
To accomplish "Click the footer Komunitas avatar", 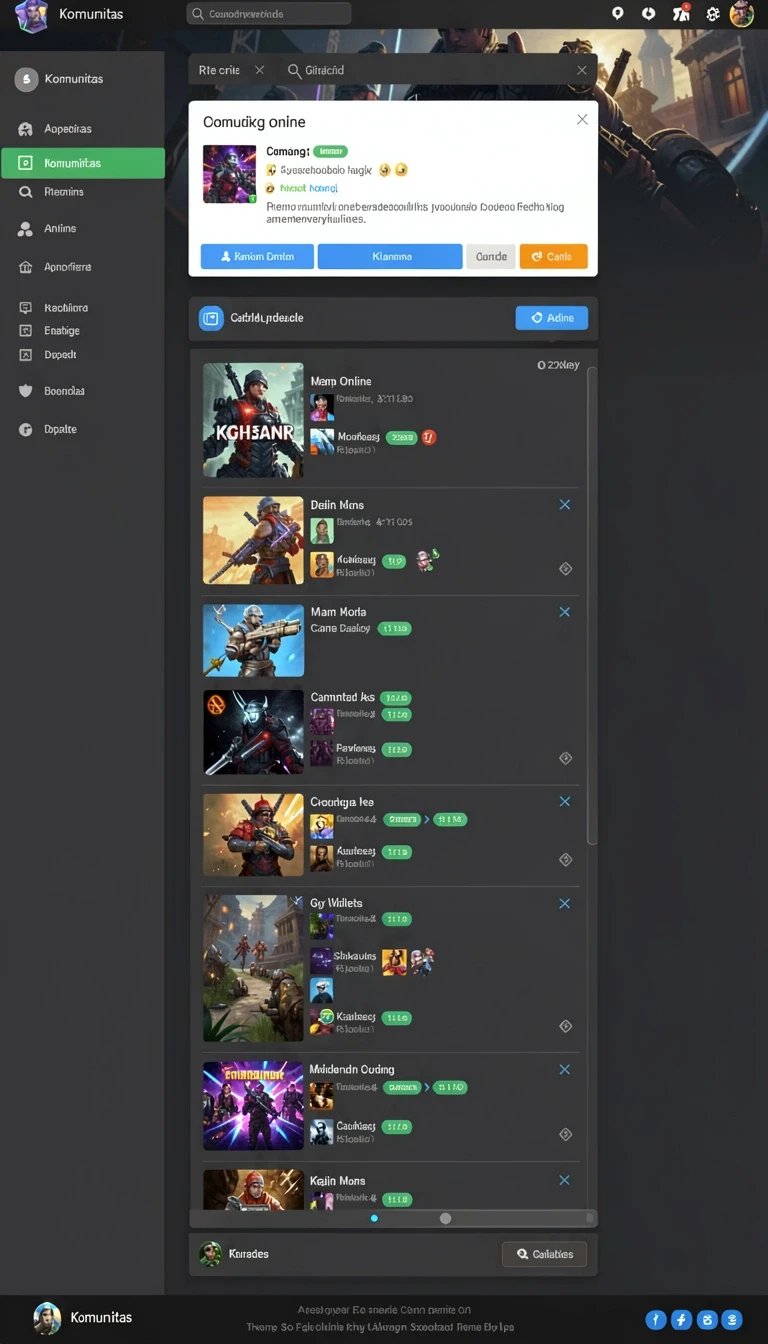I will (47, 1317).
